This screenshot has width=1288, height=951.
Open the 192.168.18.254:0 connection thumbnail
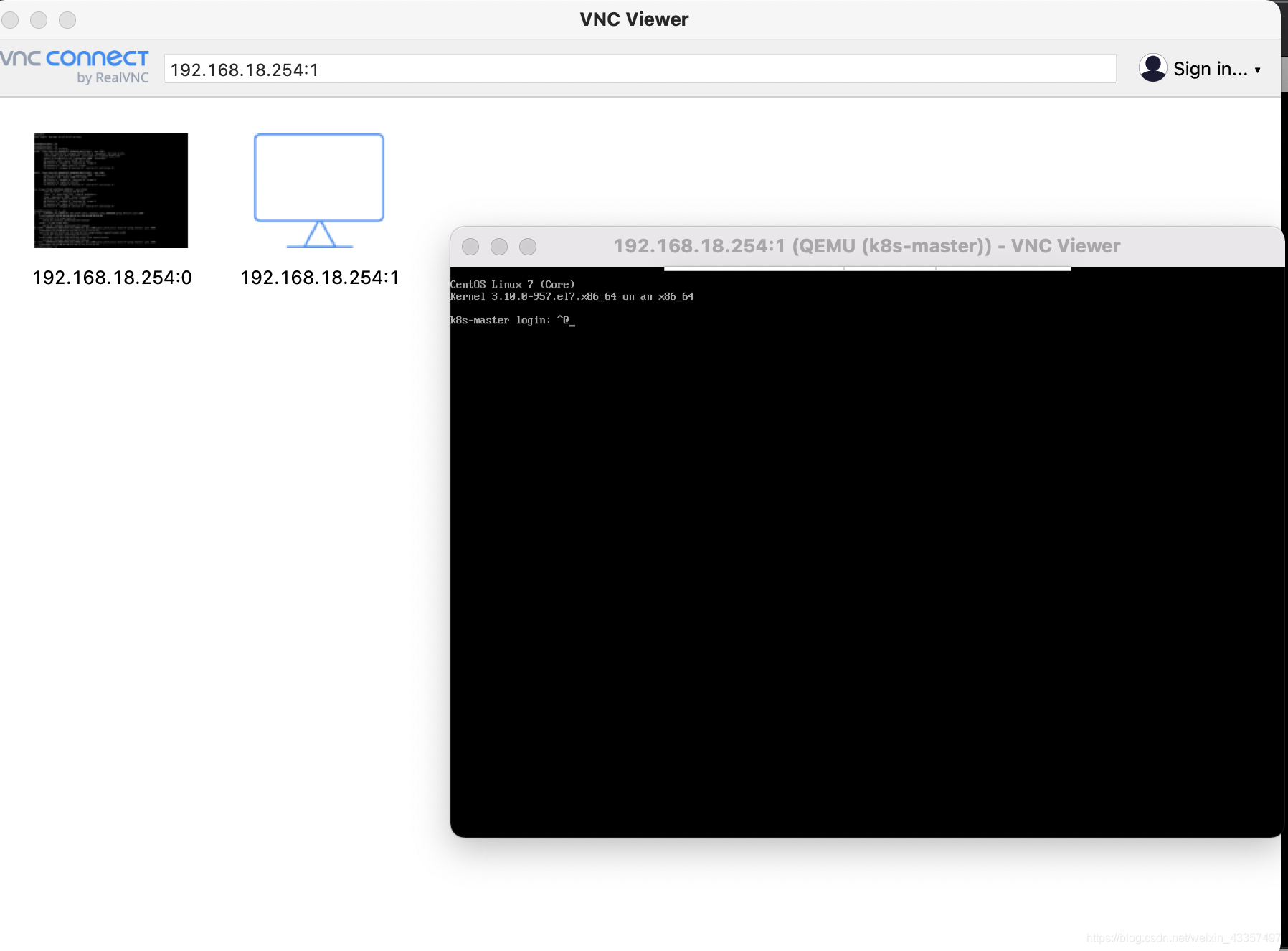(x=111, y=191)
